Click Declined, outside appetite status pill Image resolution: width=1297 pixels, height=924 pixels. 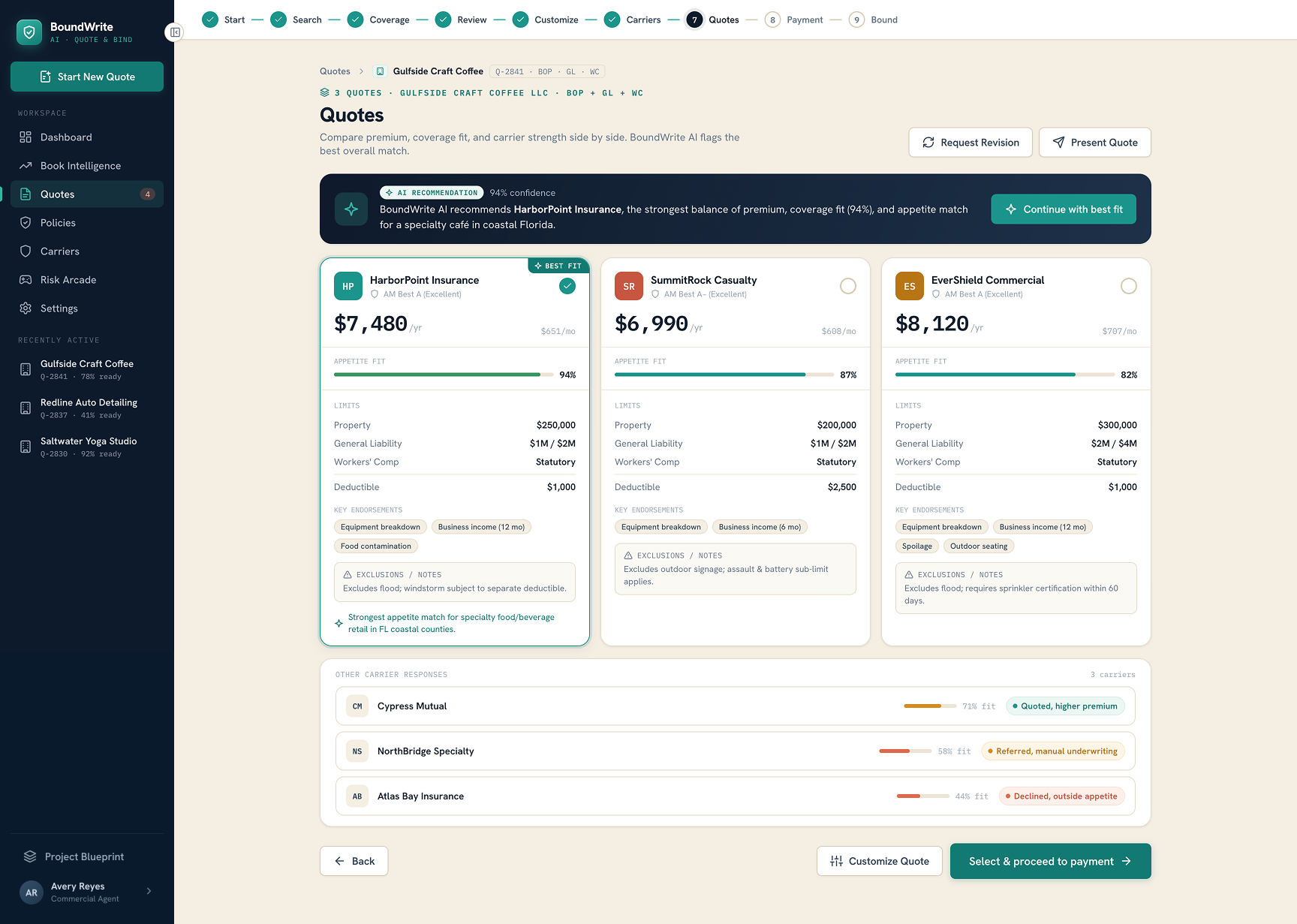pyautogui.click(x=1061, y=796)
